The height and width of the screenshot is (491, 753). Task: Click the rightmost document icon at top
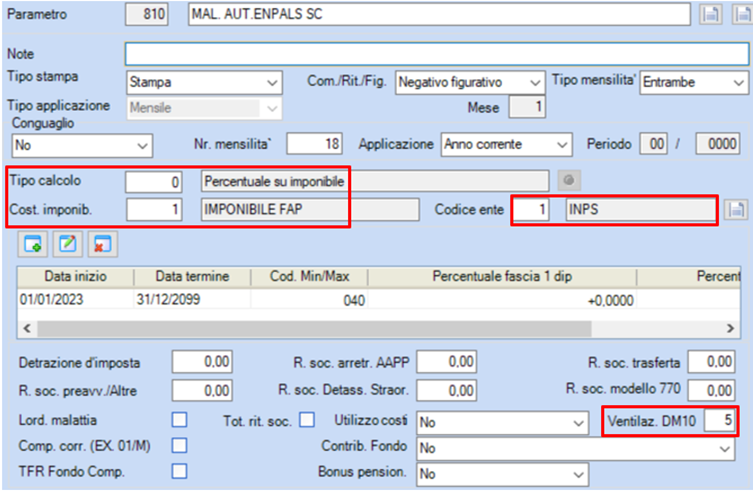[x=743, y=14]
